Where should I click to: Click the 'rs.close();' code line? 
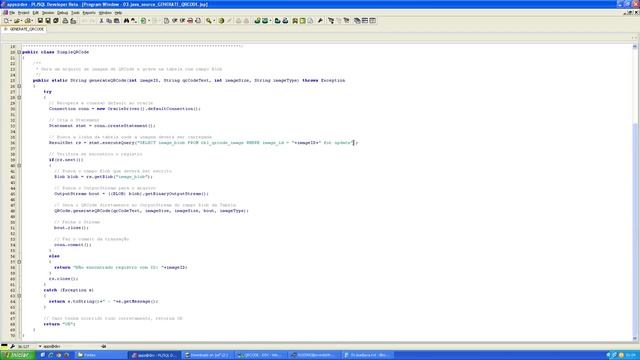point(63,279)
